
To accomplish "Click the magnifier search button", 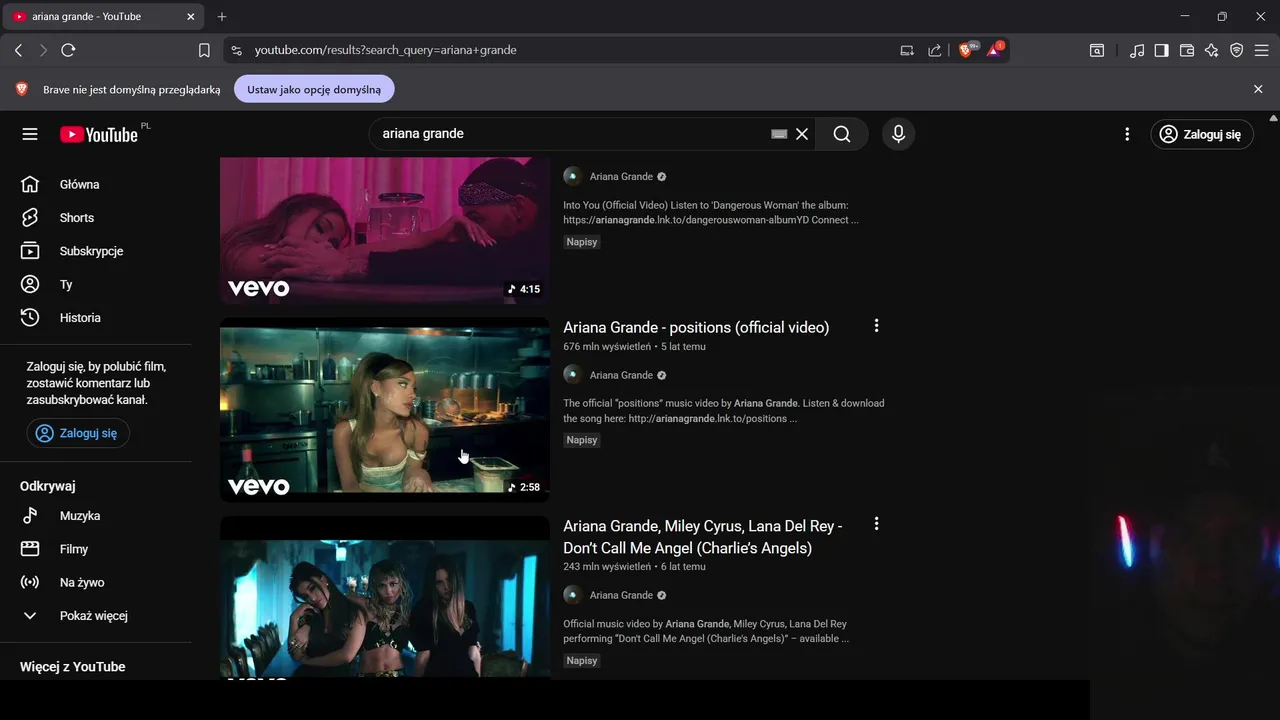I will 842,134.
